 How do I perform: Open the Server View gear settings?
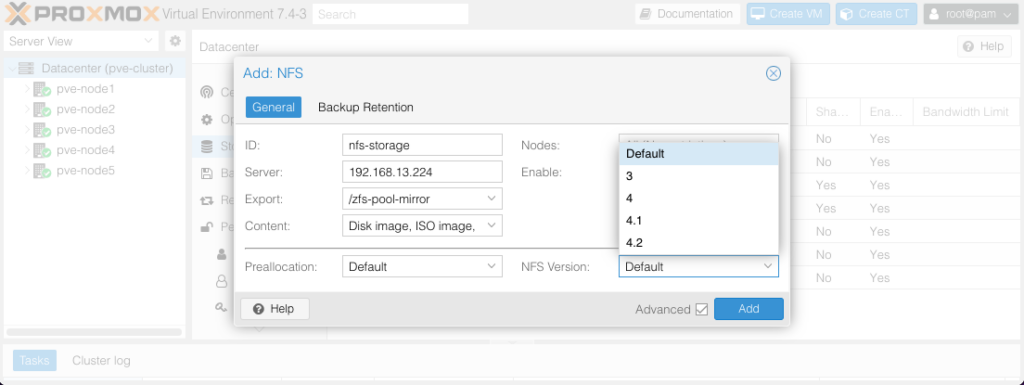tap(174, 41)
